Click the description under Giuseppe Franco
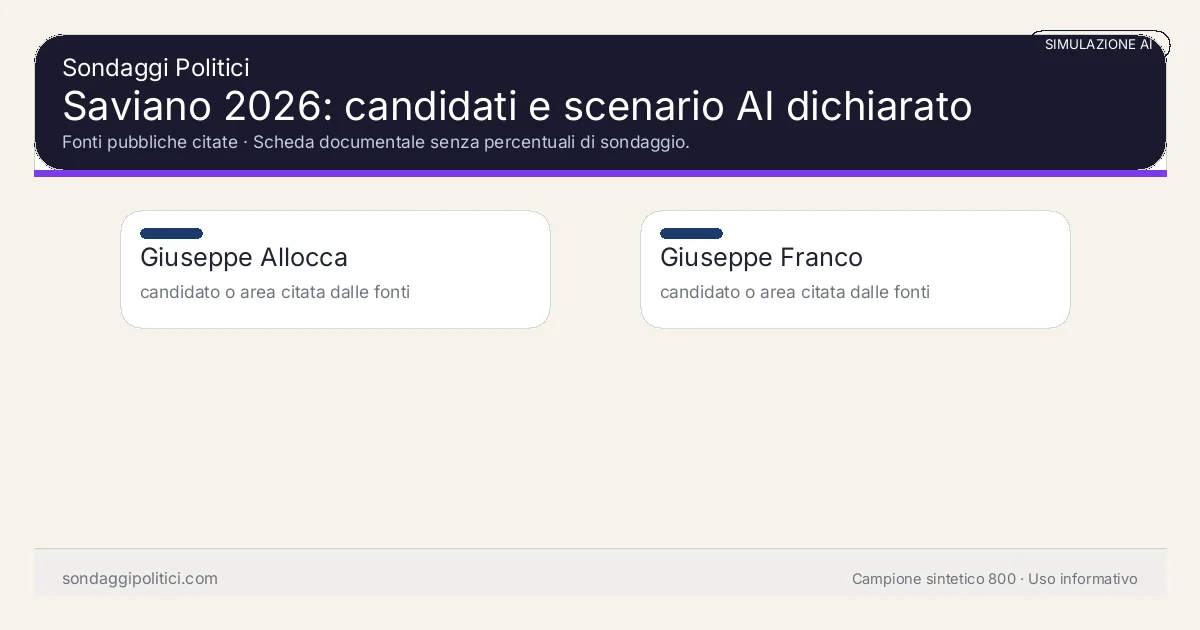Screen dimensions: 1200x630 coord(795,292)
